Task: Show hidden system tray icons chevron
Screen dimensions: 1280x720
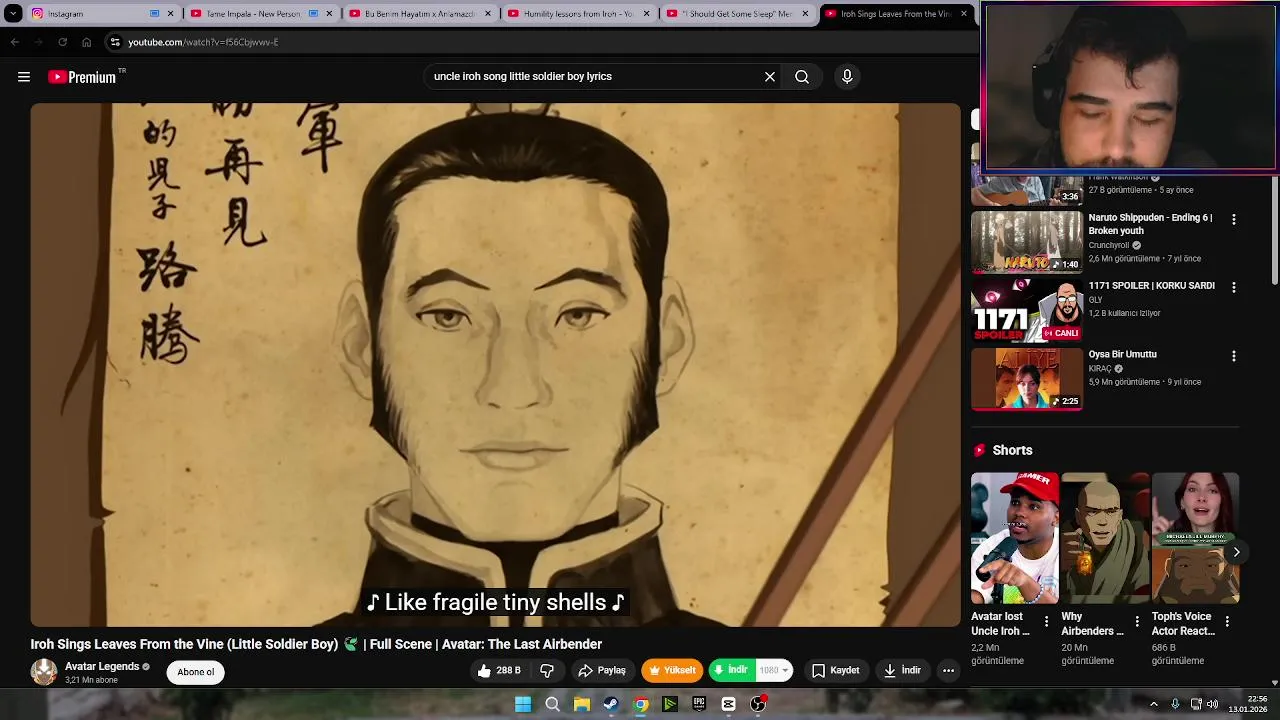Action: pos(1153,705)
